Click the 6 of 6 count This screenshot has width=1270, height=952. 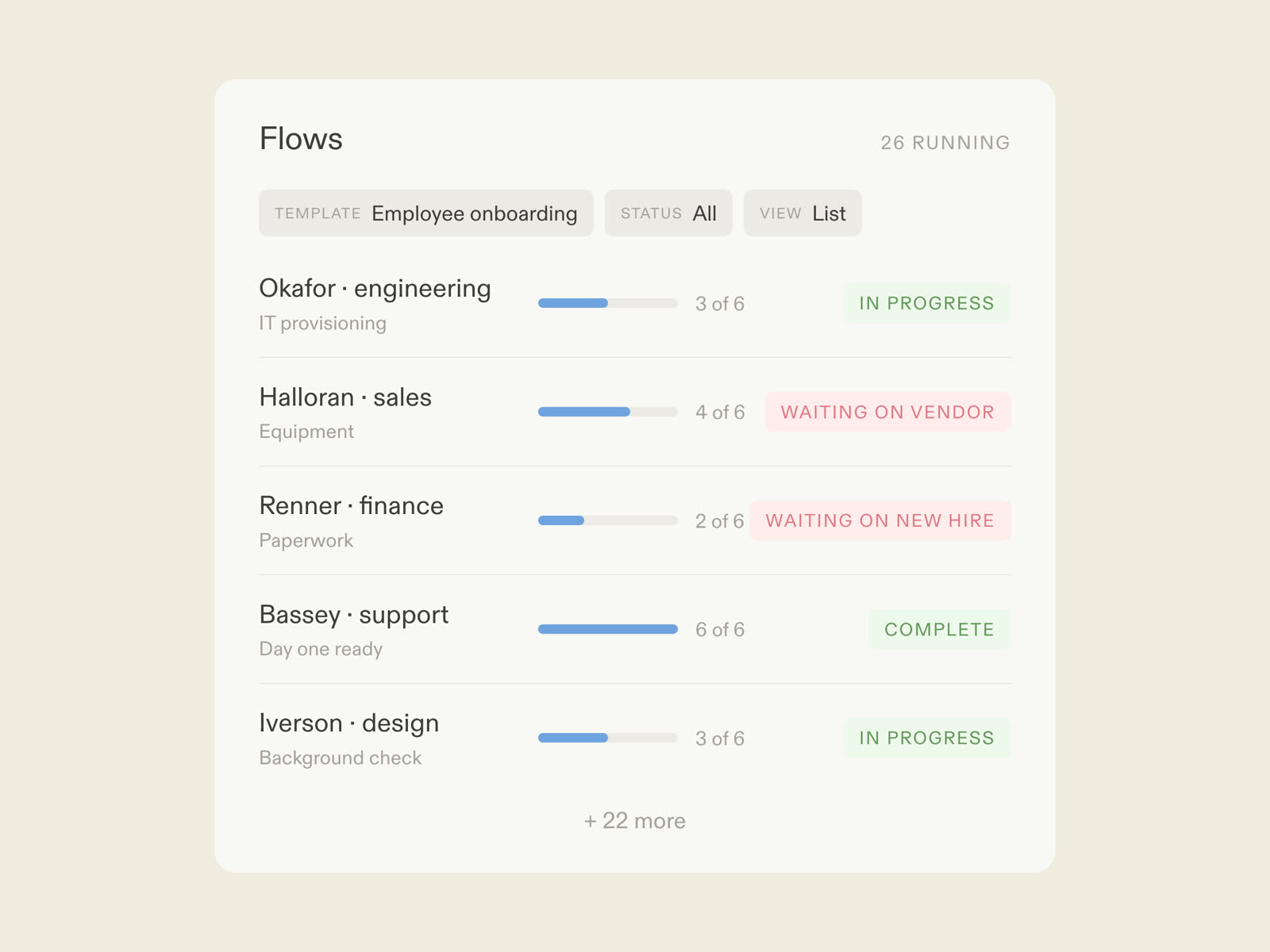point(720,630)
